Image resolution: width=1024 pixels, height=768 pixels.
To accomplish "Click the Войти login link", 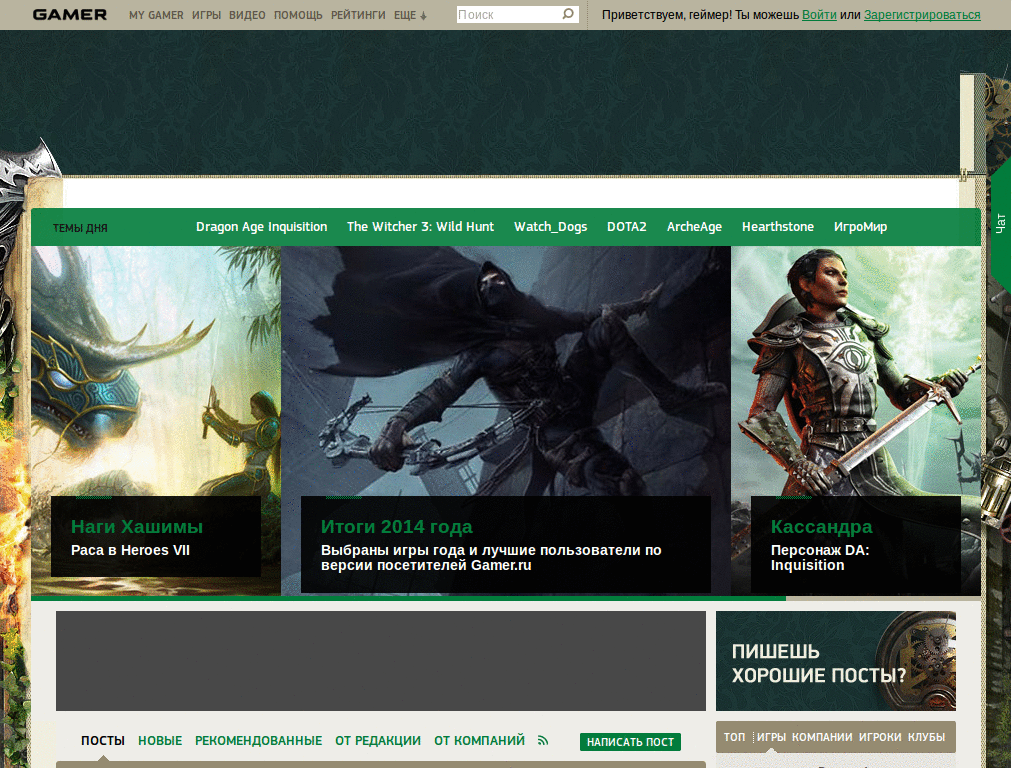I will [819, 14].
